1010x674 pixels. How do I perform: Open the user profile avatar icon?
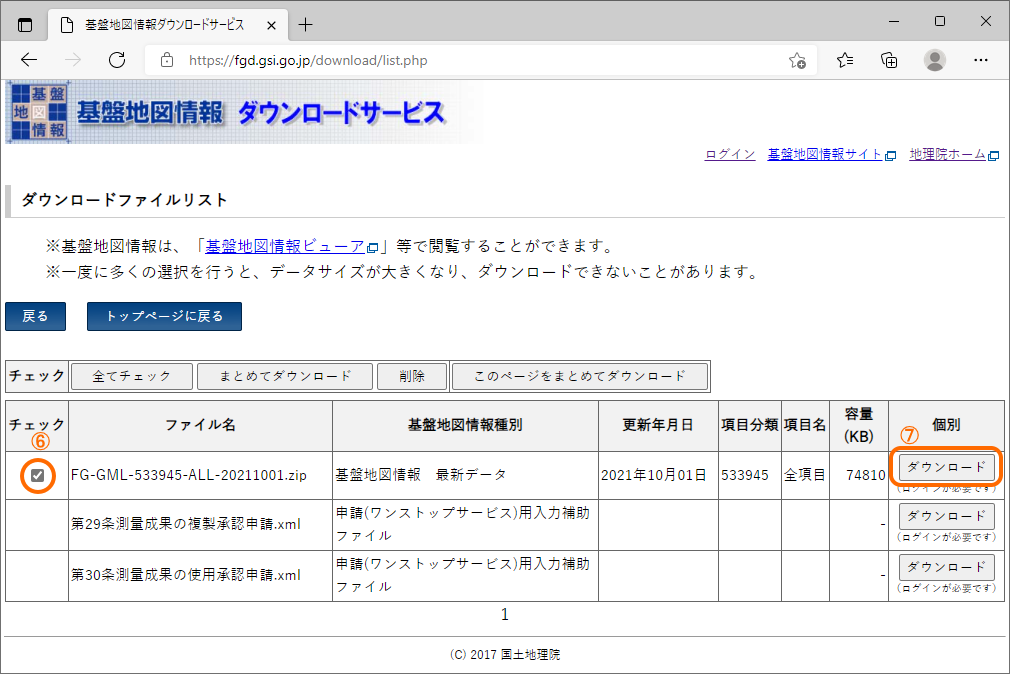click(935, 60)
